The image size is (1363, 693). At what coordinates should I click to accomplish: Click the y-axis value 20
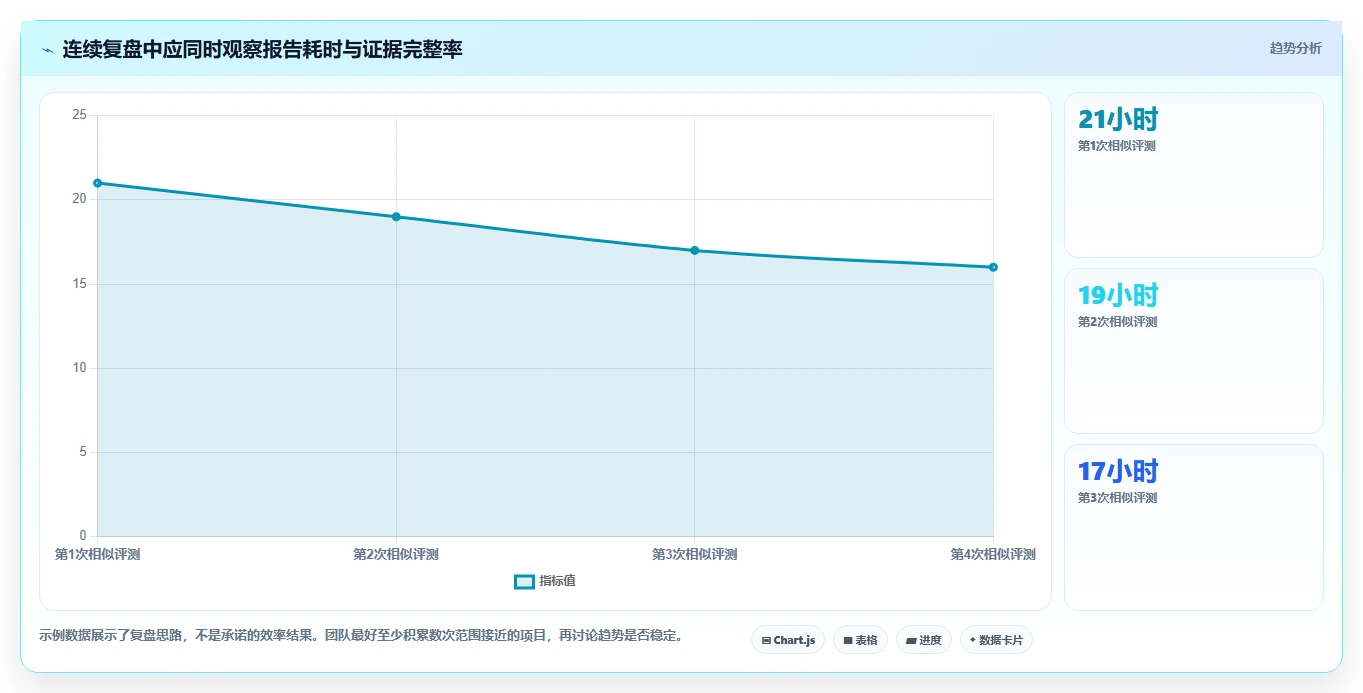pyautogui.click(x=79, y=199)
